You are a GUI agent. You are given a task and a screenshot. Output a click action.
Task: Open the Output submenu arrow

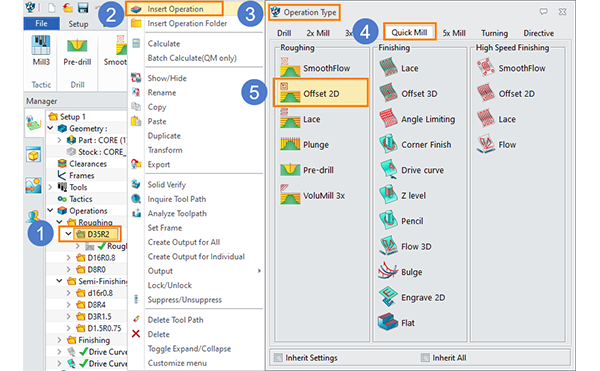259,271
